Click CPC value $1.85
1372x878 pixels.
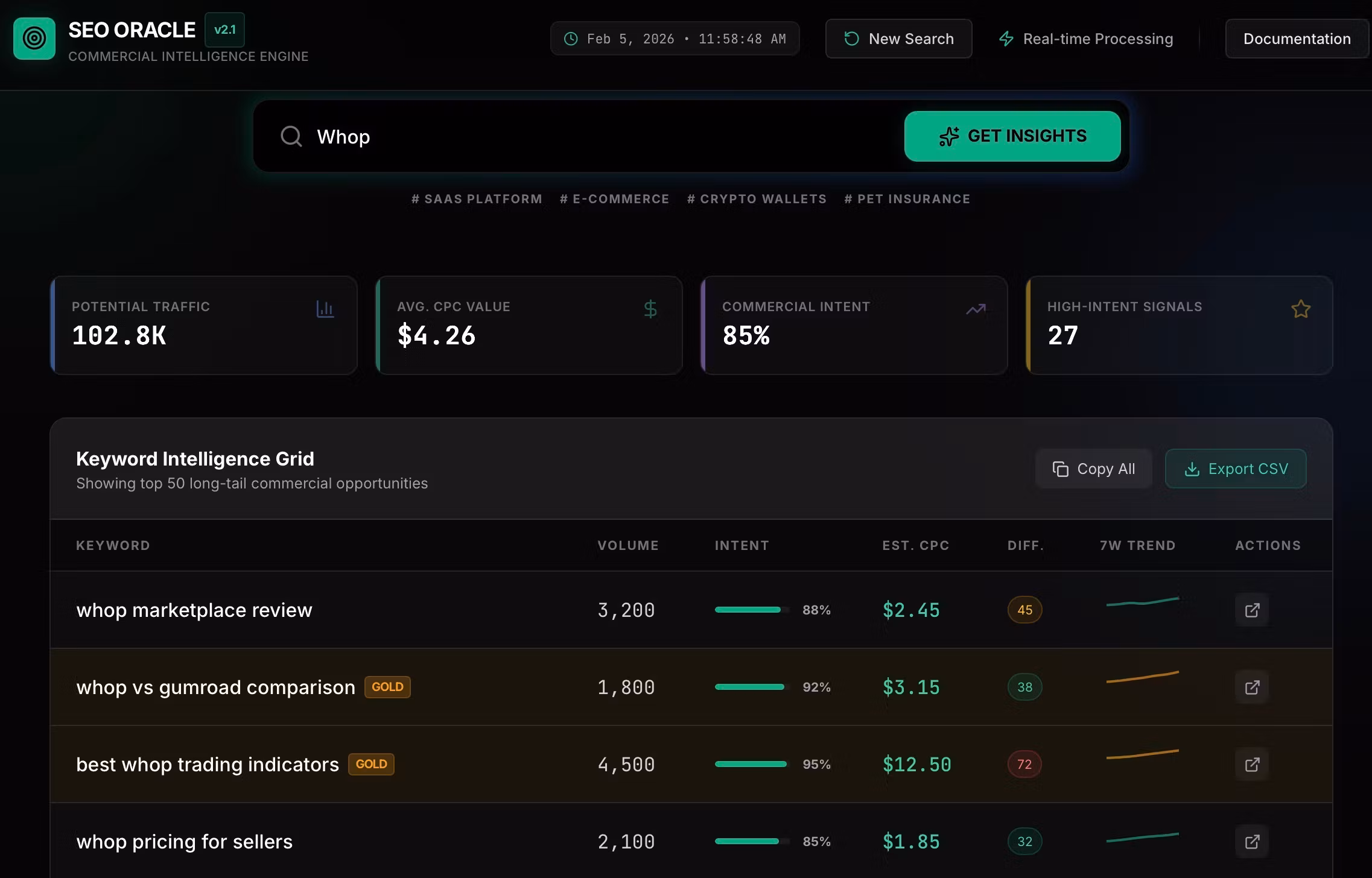(911, 841)
